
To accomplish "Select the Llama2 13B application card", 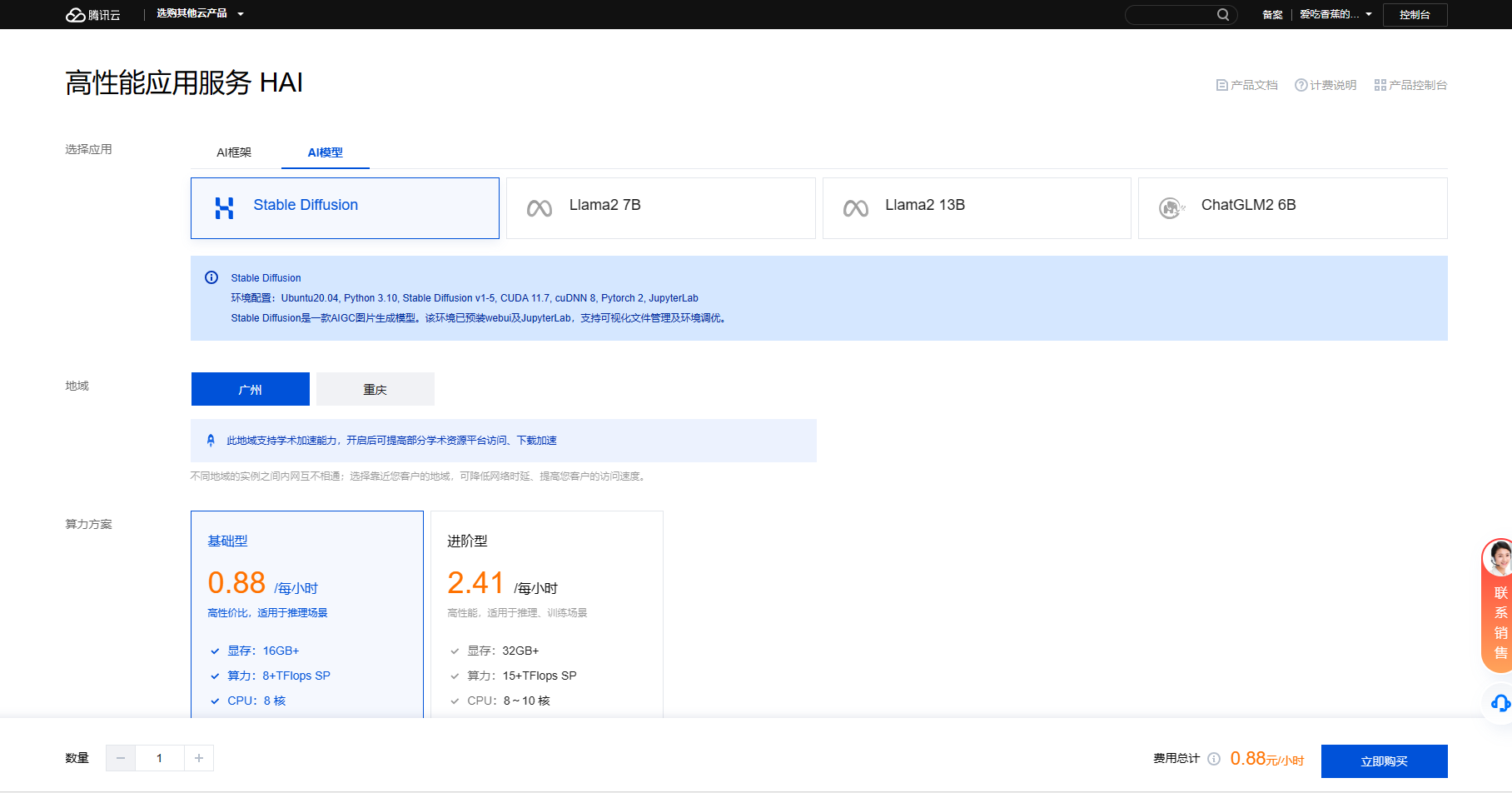I will point(977,208).
